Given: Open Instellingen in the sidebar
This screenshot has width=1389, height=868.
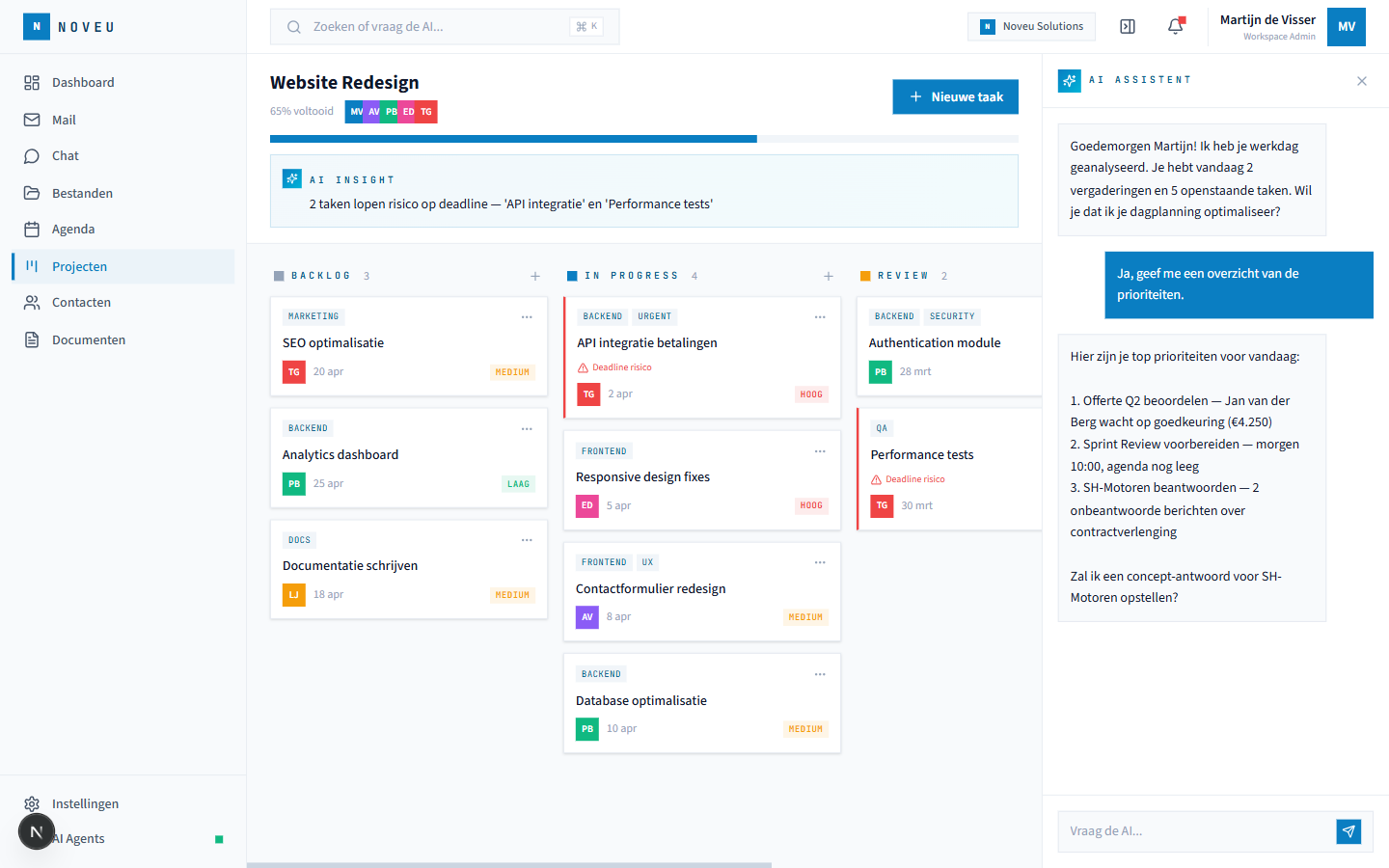Looking at the screenshot, I should (x=85, y=803).
